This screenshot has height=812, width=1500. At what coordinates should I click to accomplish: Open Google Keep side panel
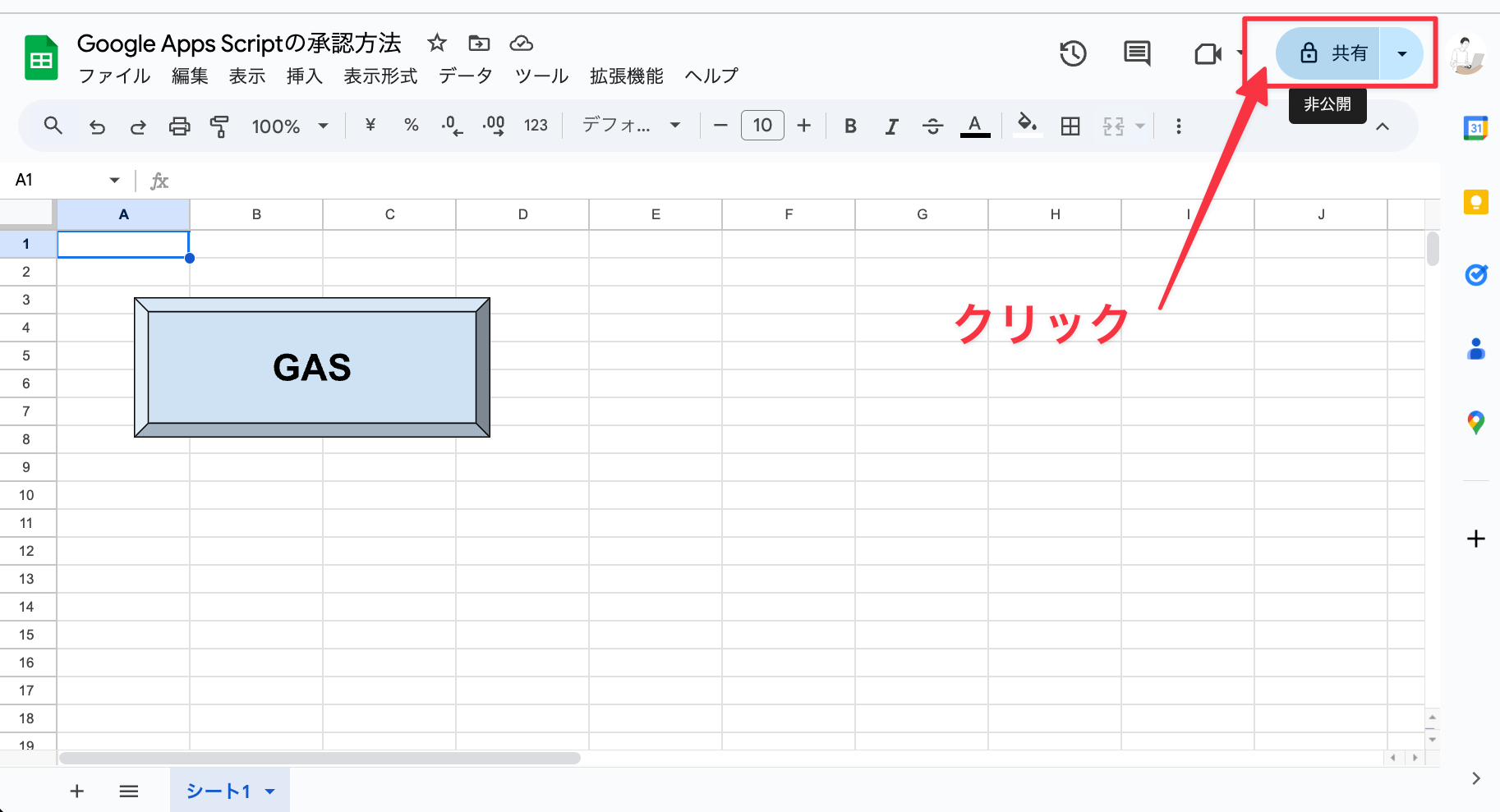point(1476,202)
